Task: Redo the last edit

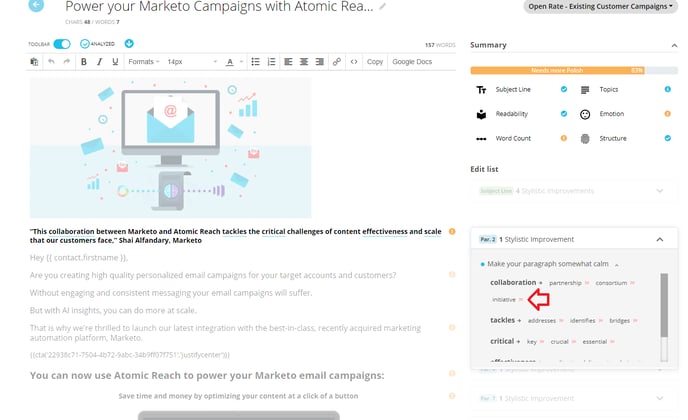Action: (x=67, y=61)
